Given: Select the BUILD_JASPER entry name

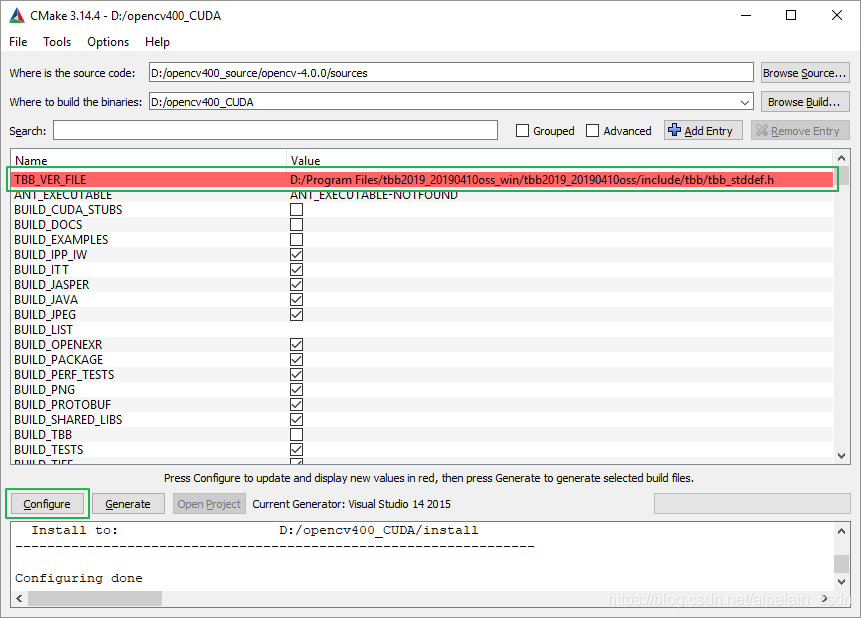Looking at the screenshot, I should (52, 285).
